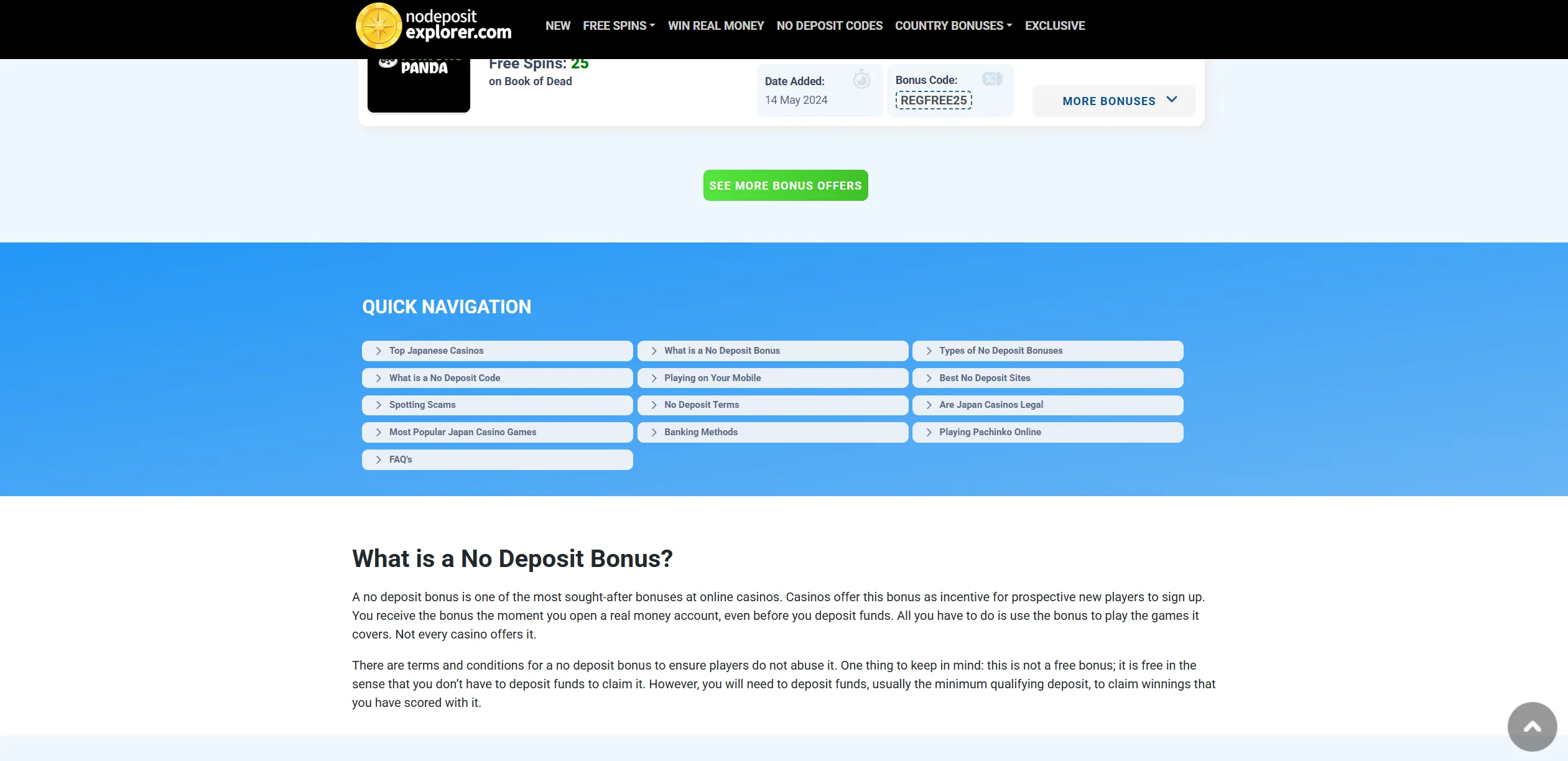This screenshot has height=761, width=1568.
Task: Jump to What is a No Deposit Bonus
Action: tap(772, 351)
